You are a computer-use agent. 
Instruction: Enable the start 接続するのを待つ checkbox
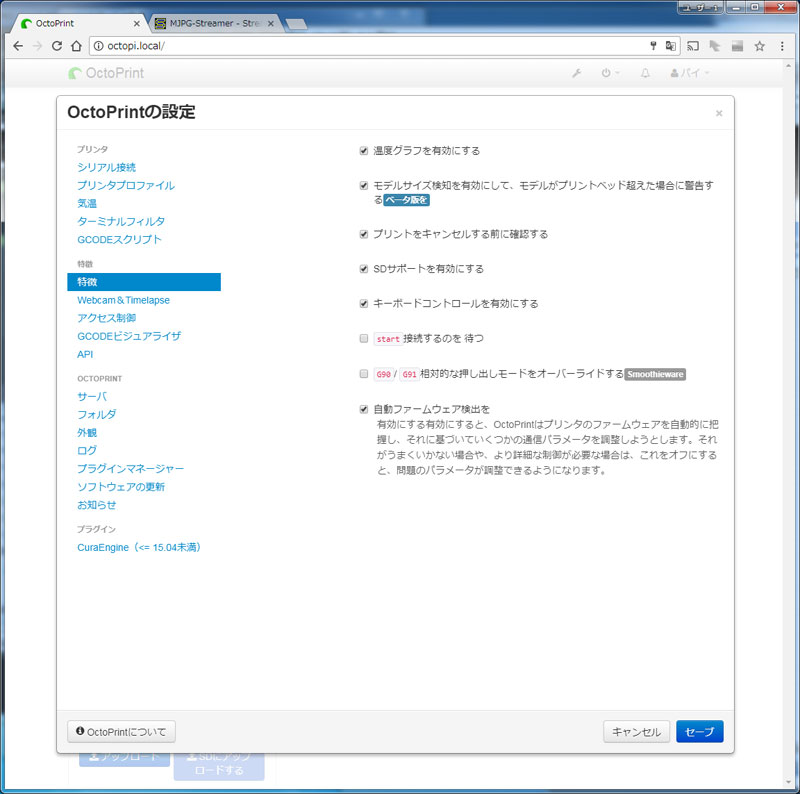(364, 339)
